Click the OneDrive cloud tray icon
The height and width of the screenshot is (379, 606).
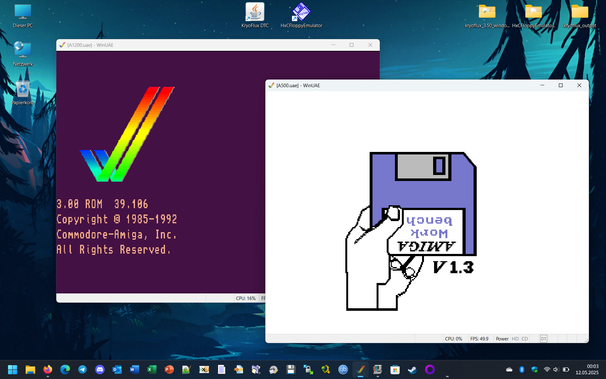click(509, 370)
